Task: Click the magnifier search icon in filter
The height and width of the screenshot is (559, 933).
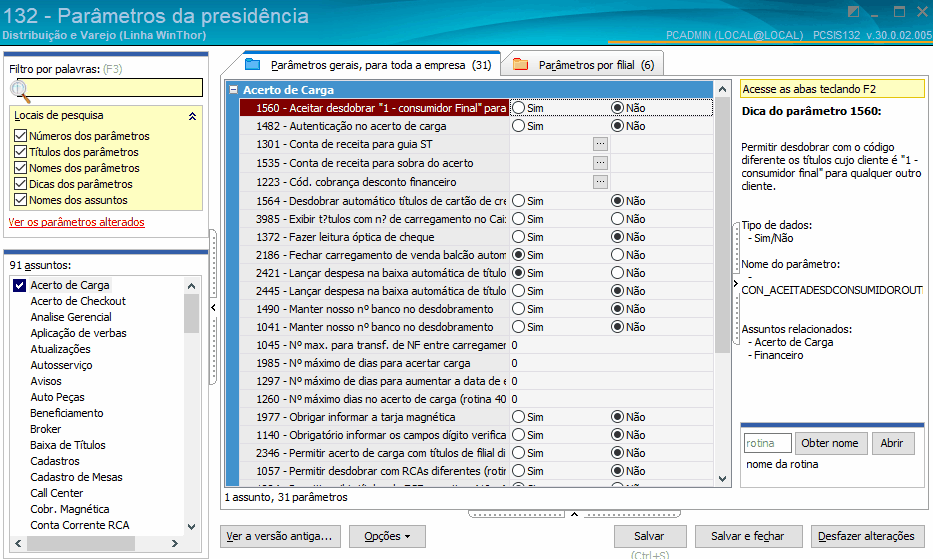Action: (20, 90)
